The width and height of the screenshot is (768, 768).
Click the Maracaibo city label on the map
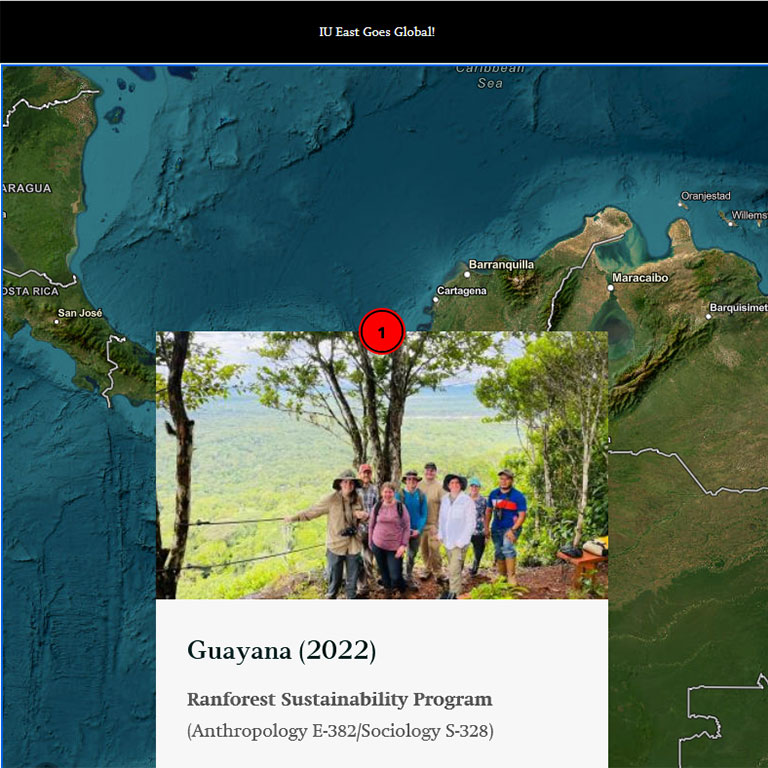pos(640,278)
